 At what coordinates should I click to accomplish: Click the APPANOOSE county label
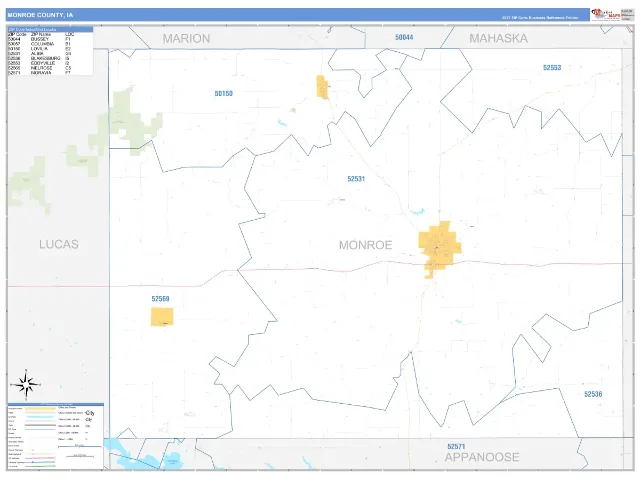coord(482,457)
